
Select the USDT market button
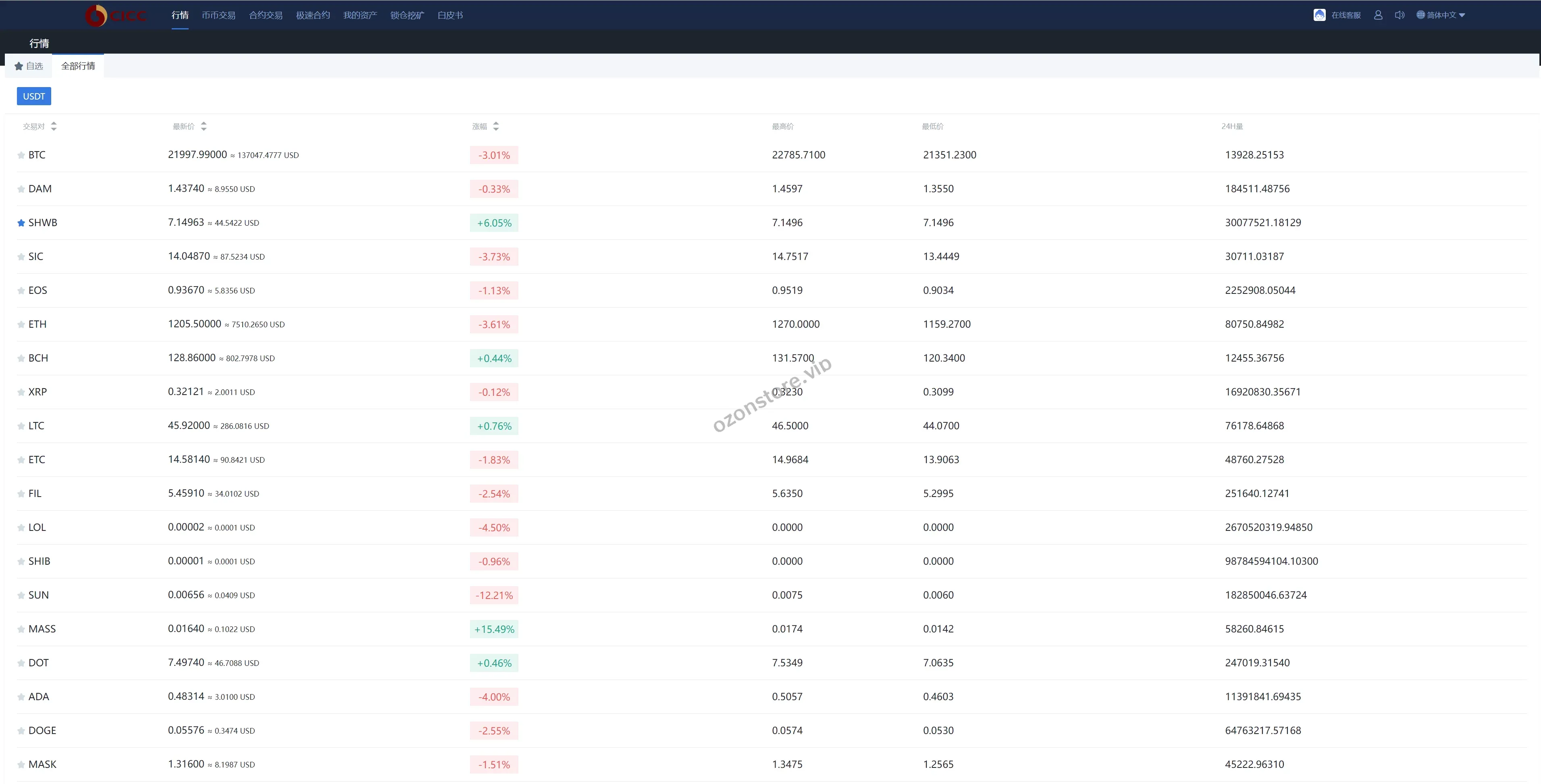coord(33,96)
